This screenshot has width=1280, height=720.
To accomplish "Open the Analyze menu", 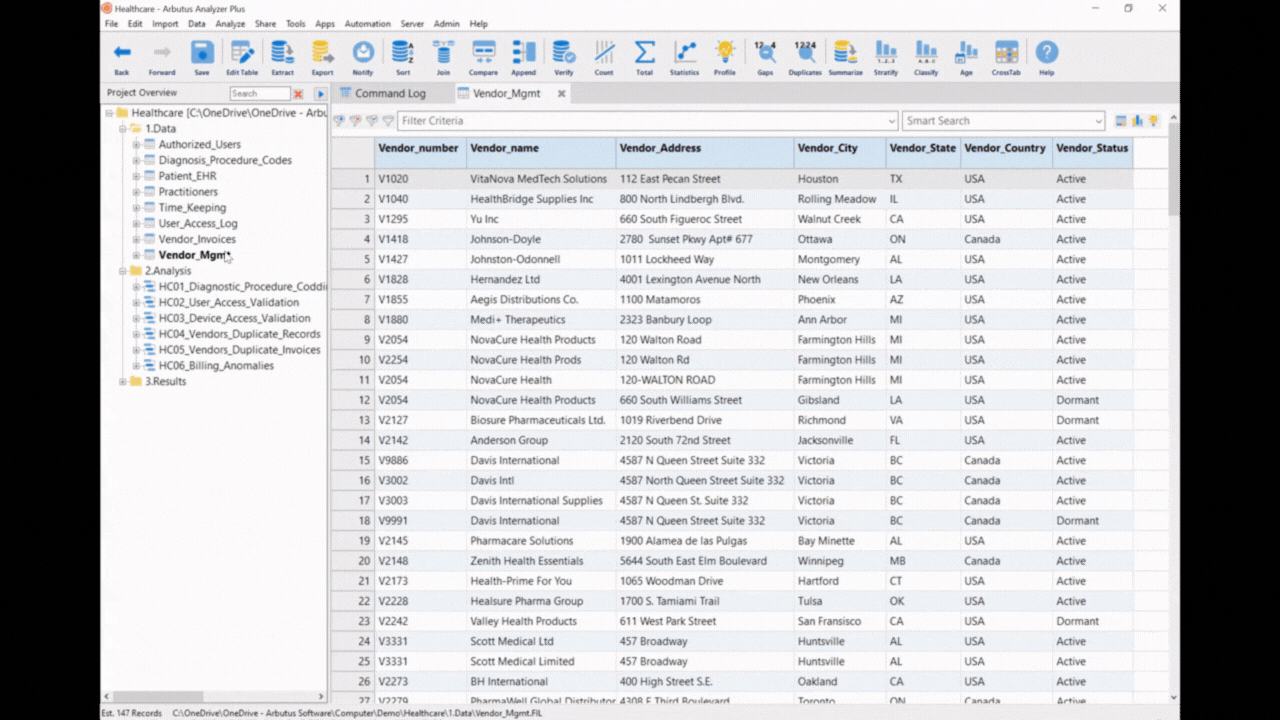I will click(230, 23).
